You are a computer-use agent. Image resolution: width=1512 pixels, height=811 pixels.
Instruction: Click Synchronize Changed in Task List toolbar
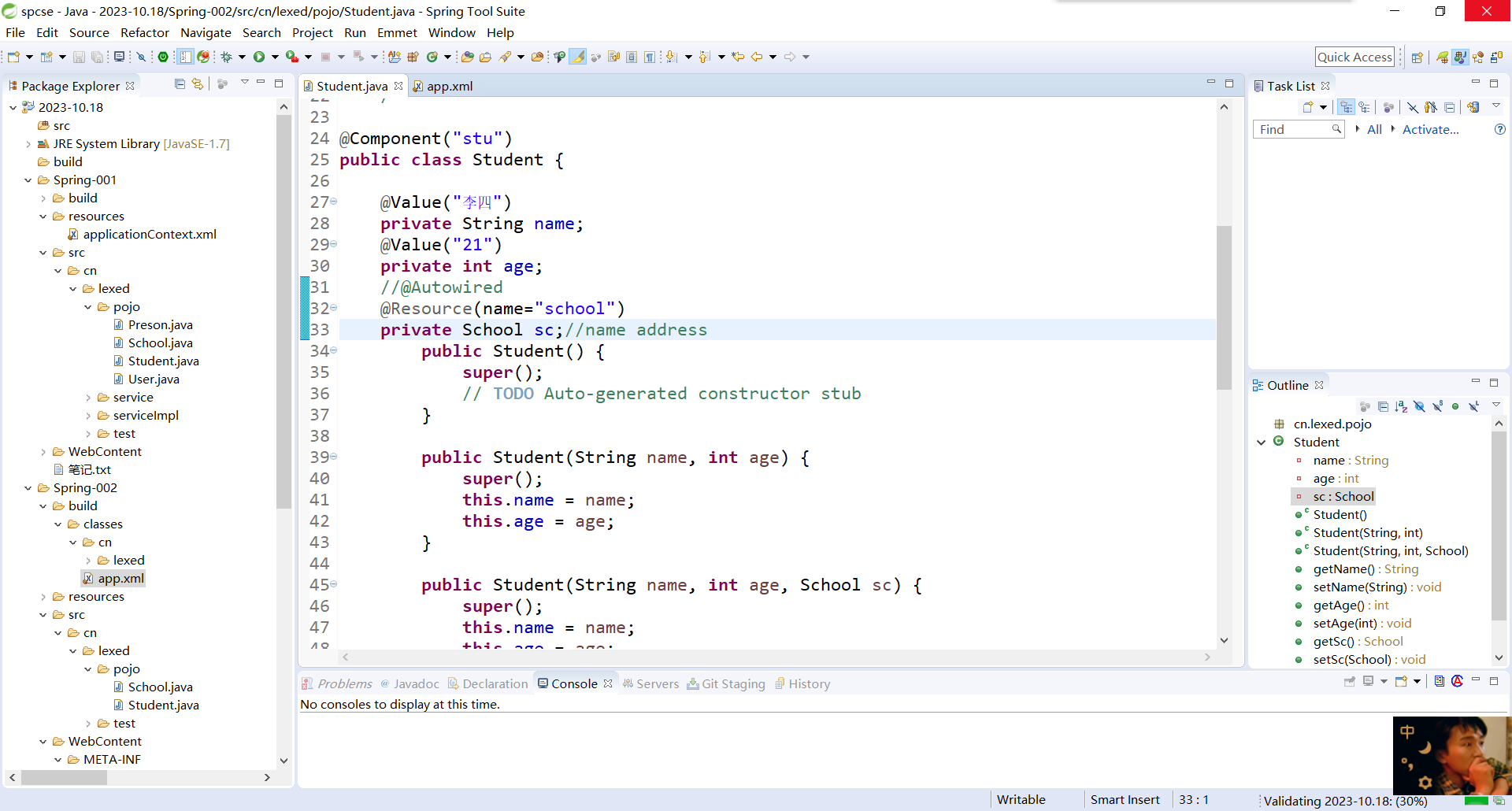pos(1473,107)
